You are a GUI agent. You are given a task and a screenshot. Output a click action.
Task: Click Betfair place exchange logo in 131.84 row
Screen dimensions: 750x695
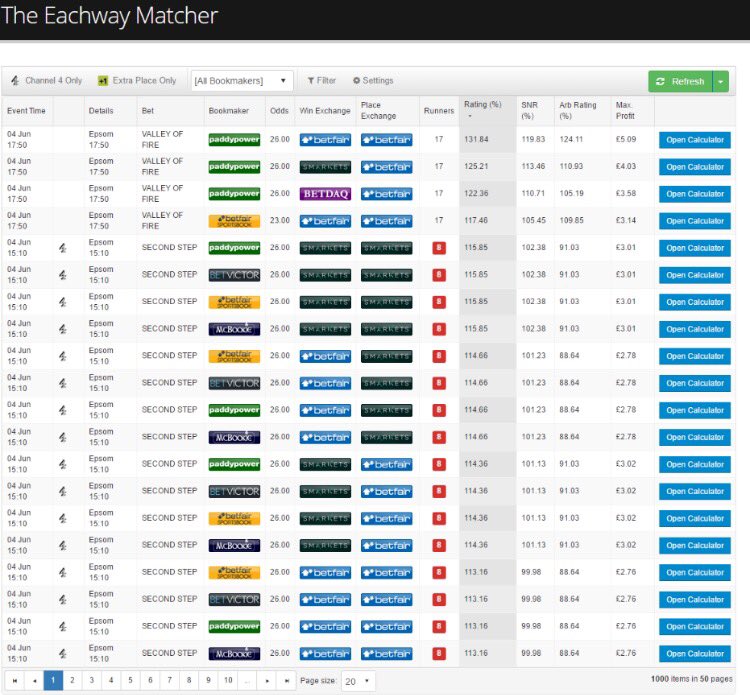pos(386,140)
